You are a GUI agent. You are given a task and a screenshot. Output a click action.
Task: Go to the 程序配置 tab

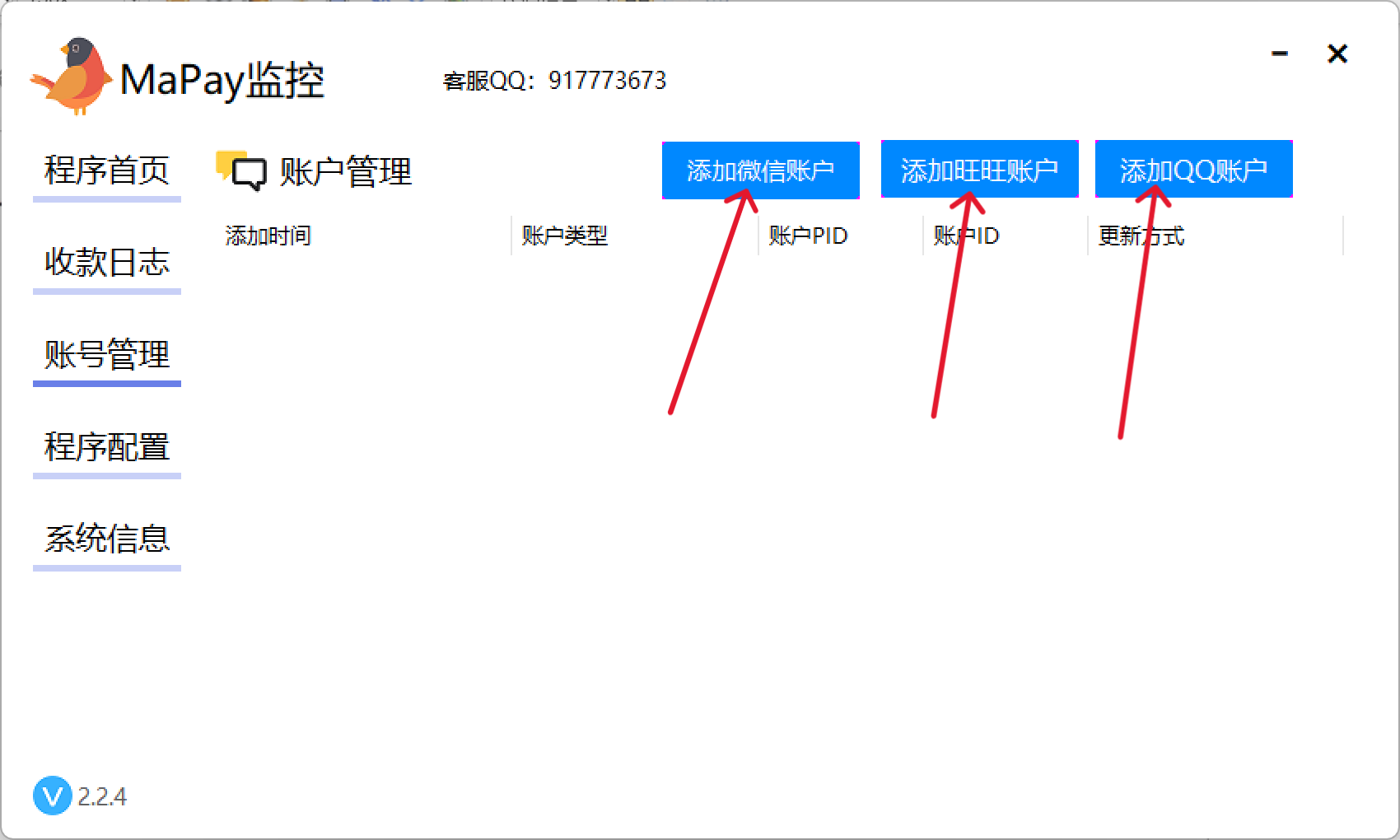[107, 448]
